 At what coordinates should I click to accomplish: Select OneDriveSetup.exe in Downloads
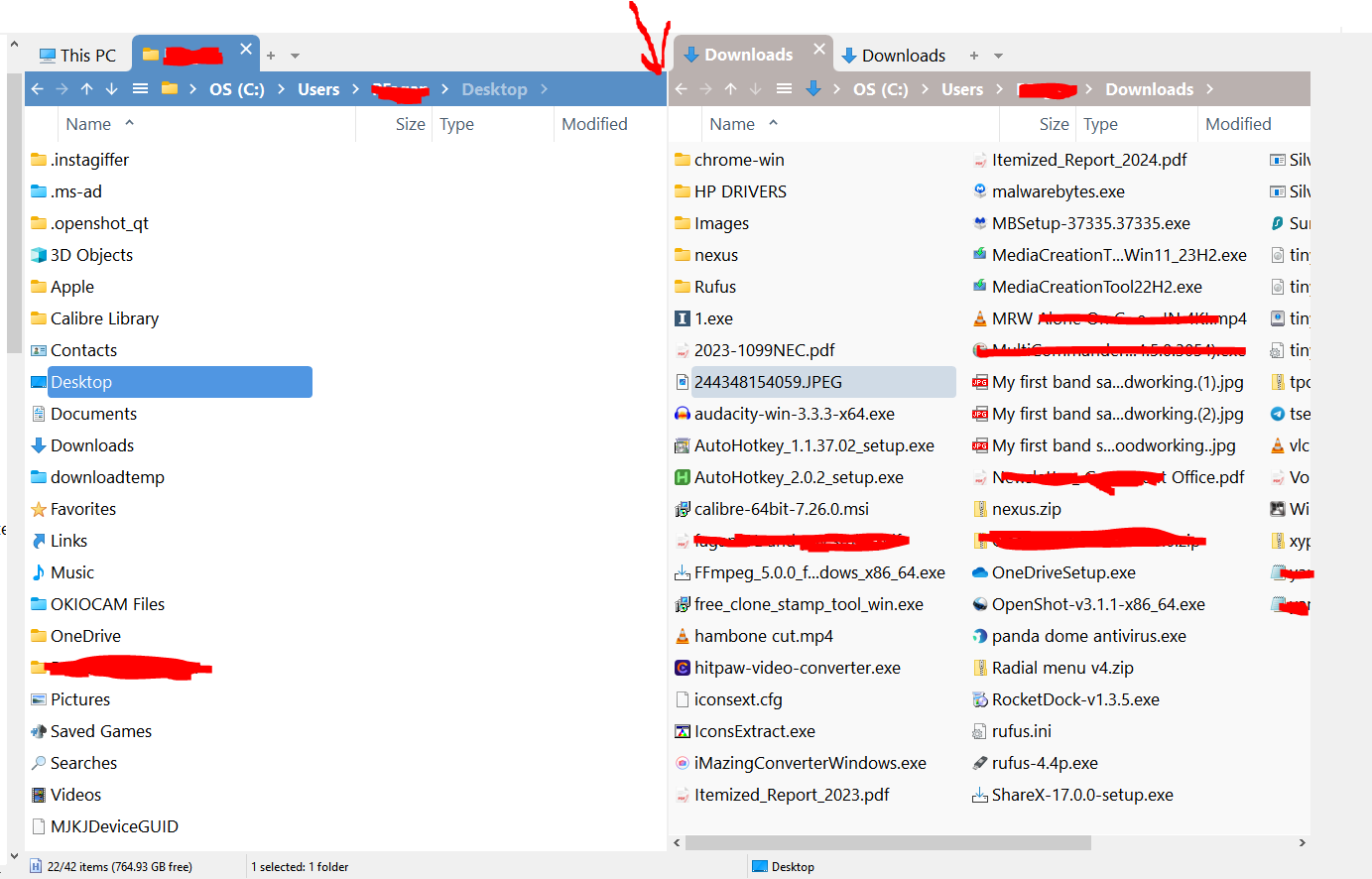pyautogui.click(x=1062, y=572)
